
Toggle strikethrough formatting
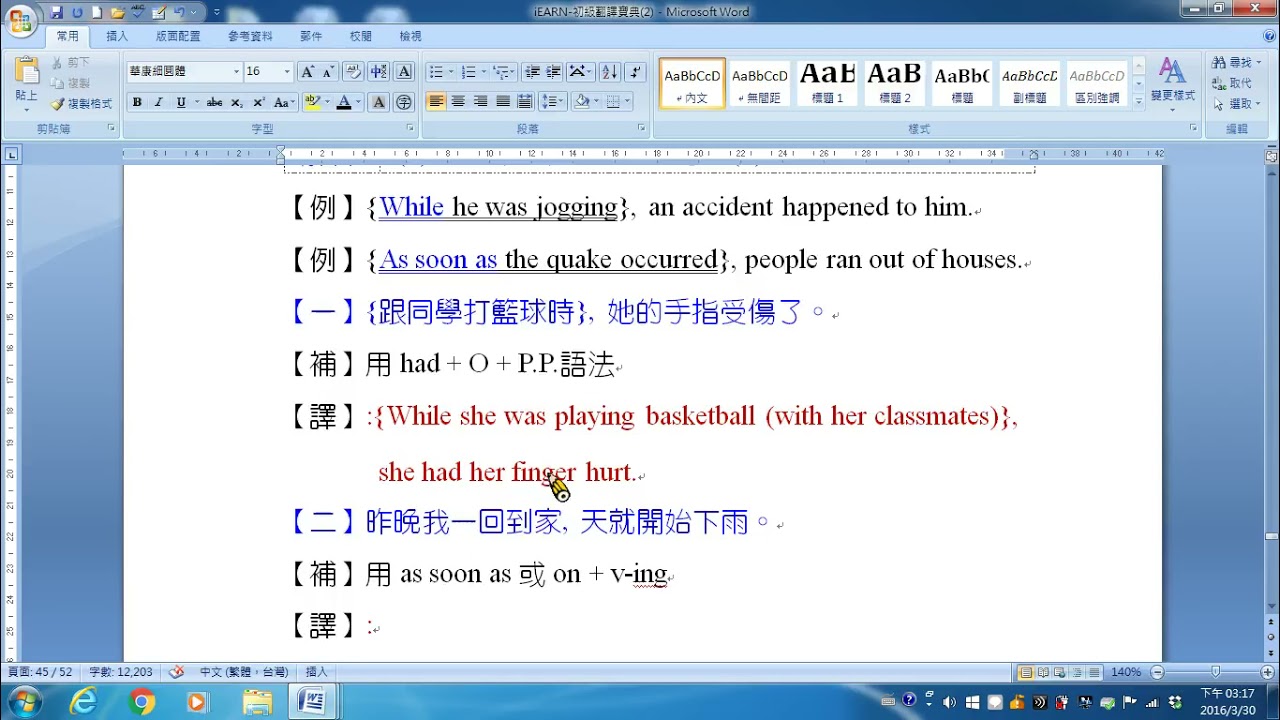click(x=214, y=102)
